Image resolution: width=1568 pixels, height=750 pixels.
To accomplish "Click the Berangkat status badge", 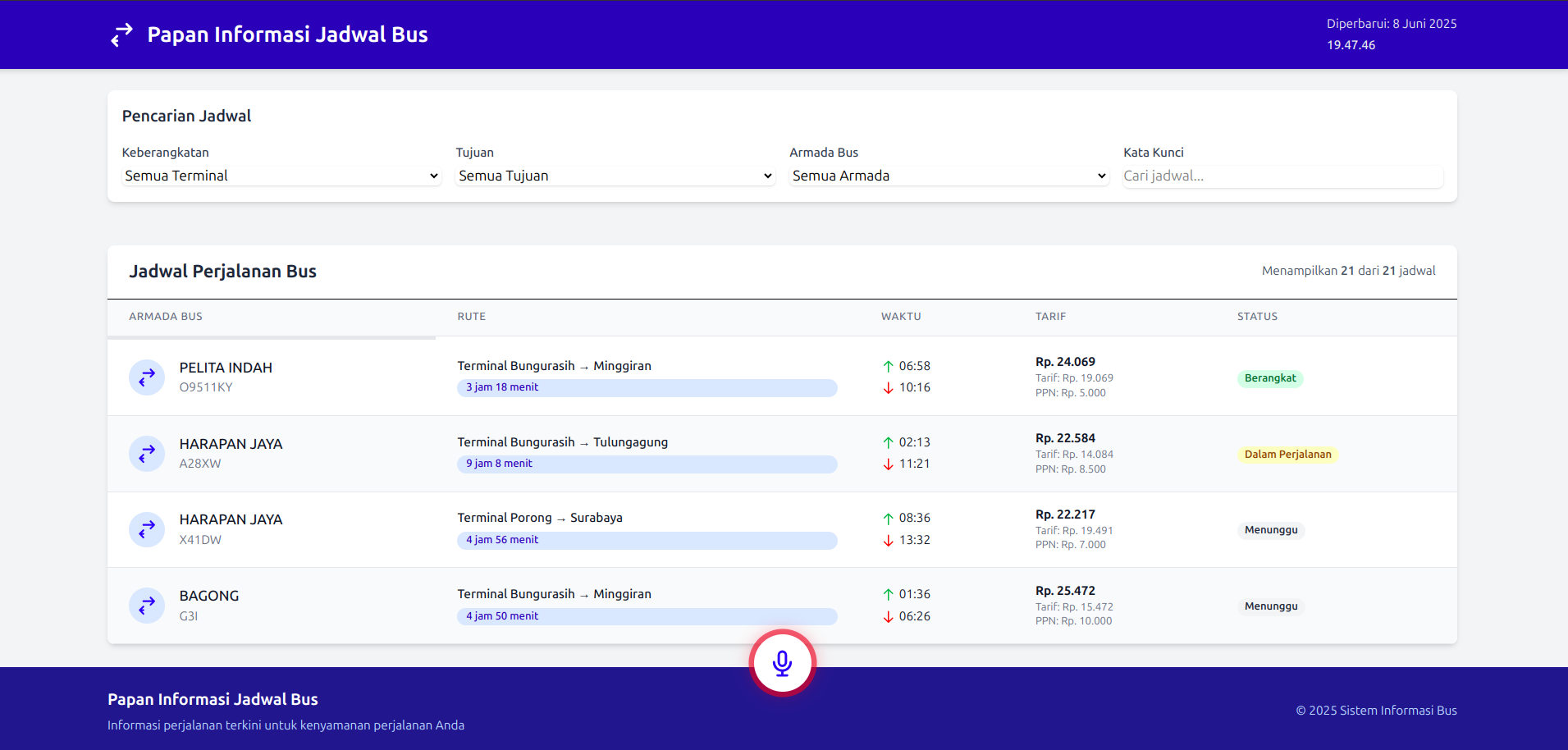I will 1269,378.
